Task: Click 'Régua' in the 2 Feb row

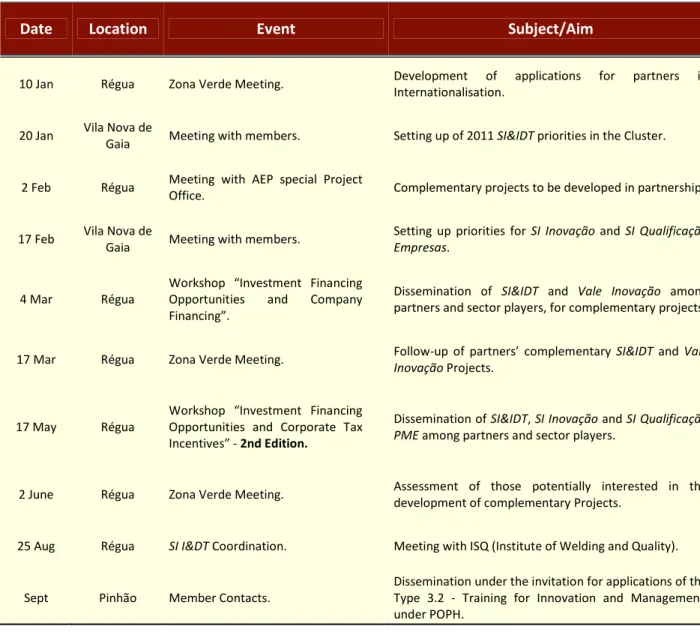Action: (118, 187)
